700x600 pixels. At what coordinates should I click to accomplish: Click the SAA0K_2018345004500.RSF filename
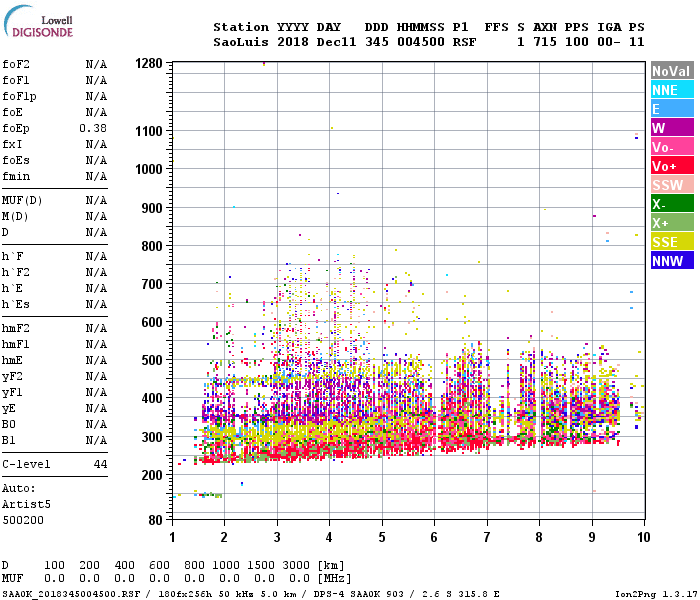click(x=71, y=594)
